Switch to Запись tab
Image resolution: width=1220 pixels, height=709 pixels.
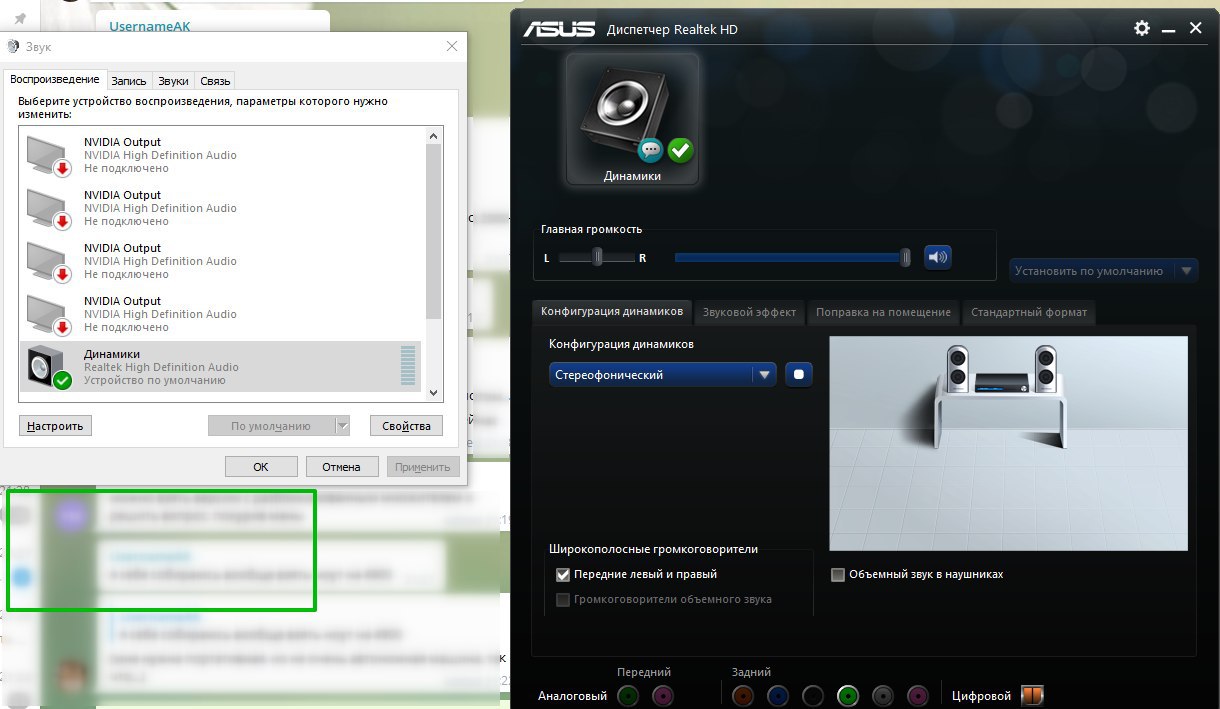point(129,81)
